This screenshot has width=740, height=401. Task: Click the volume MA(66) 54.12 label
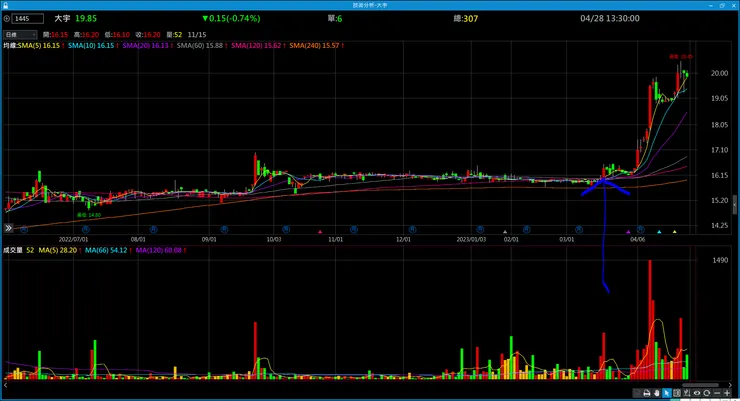pyautogui.click(x=108, y=250)
